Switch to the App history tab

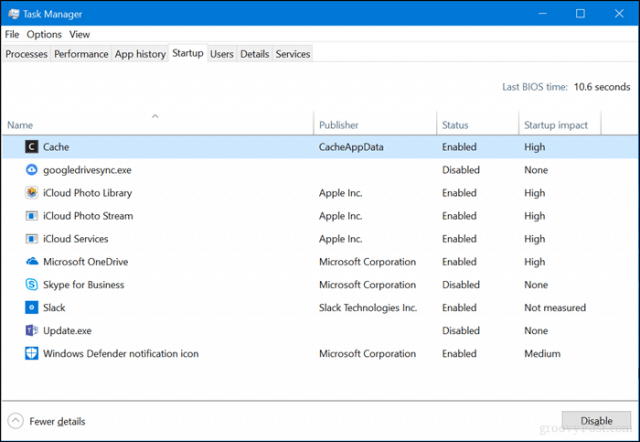point(140,54)
